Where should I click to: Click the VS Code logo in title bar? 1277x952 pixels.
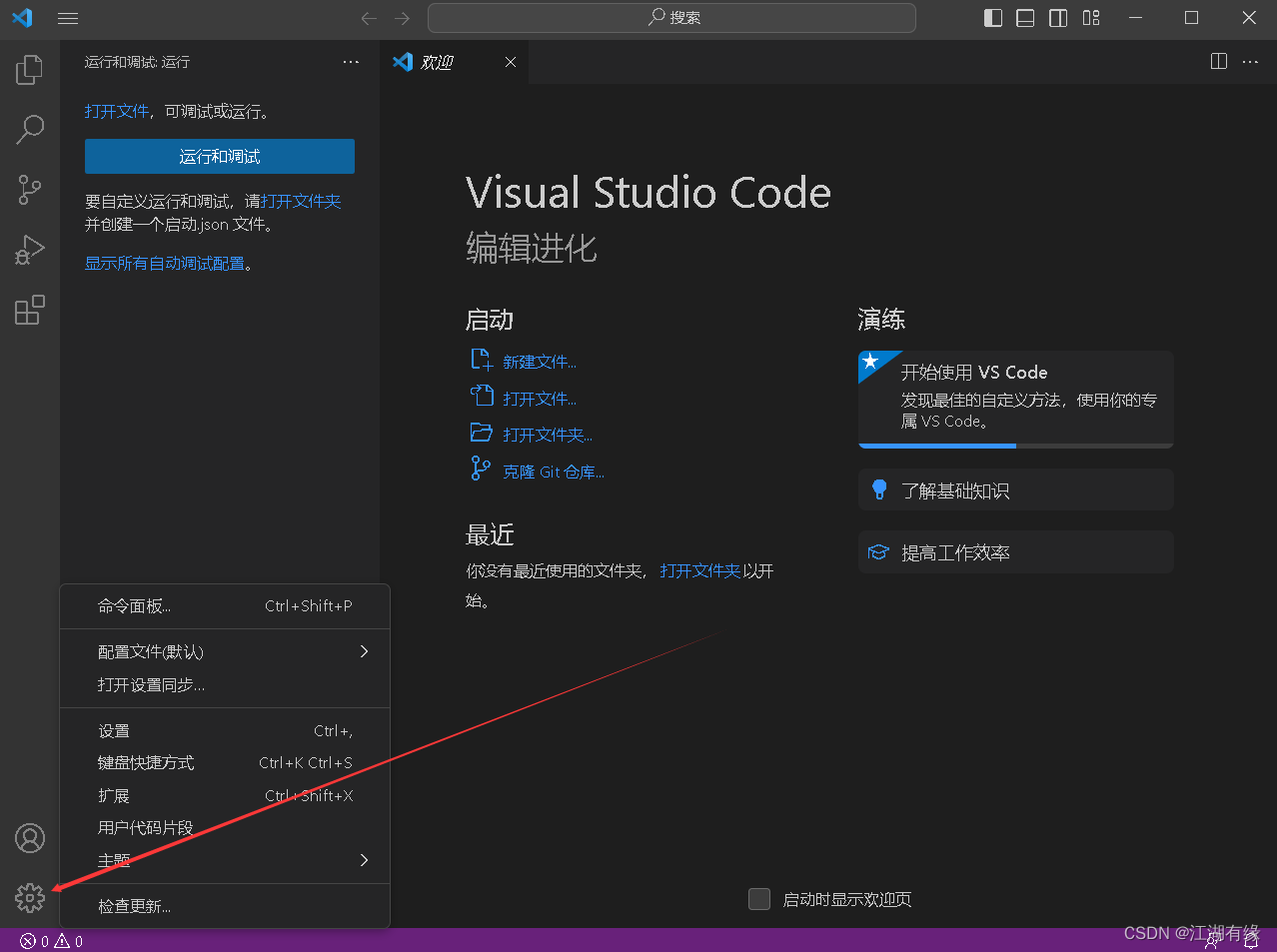pyautogui.click(x=22, y=18)
